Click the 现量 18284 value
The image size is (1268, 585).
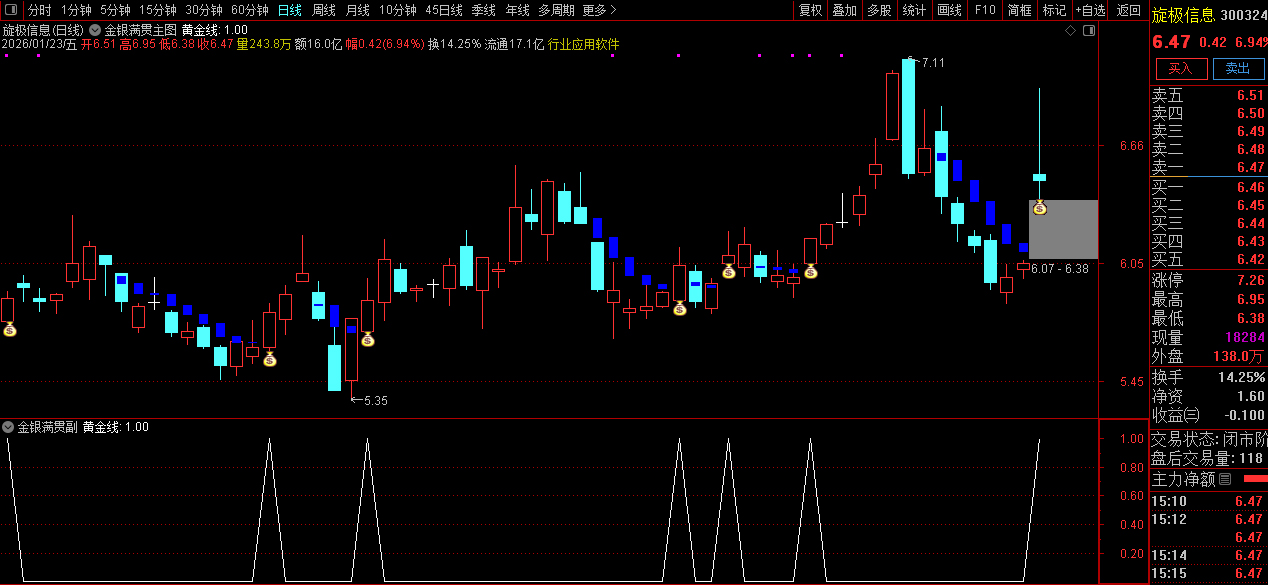(1245, 338)
